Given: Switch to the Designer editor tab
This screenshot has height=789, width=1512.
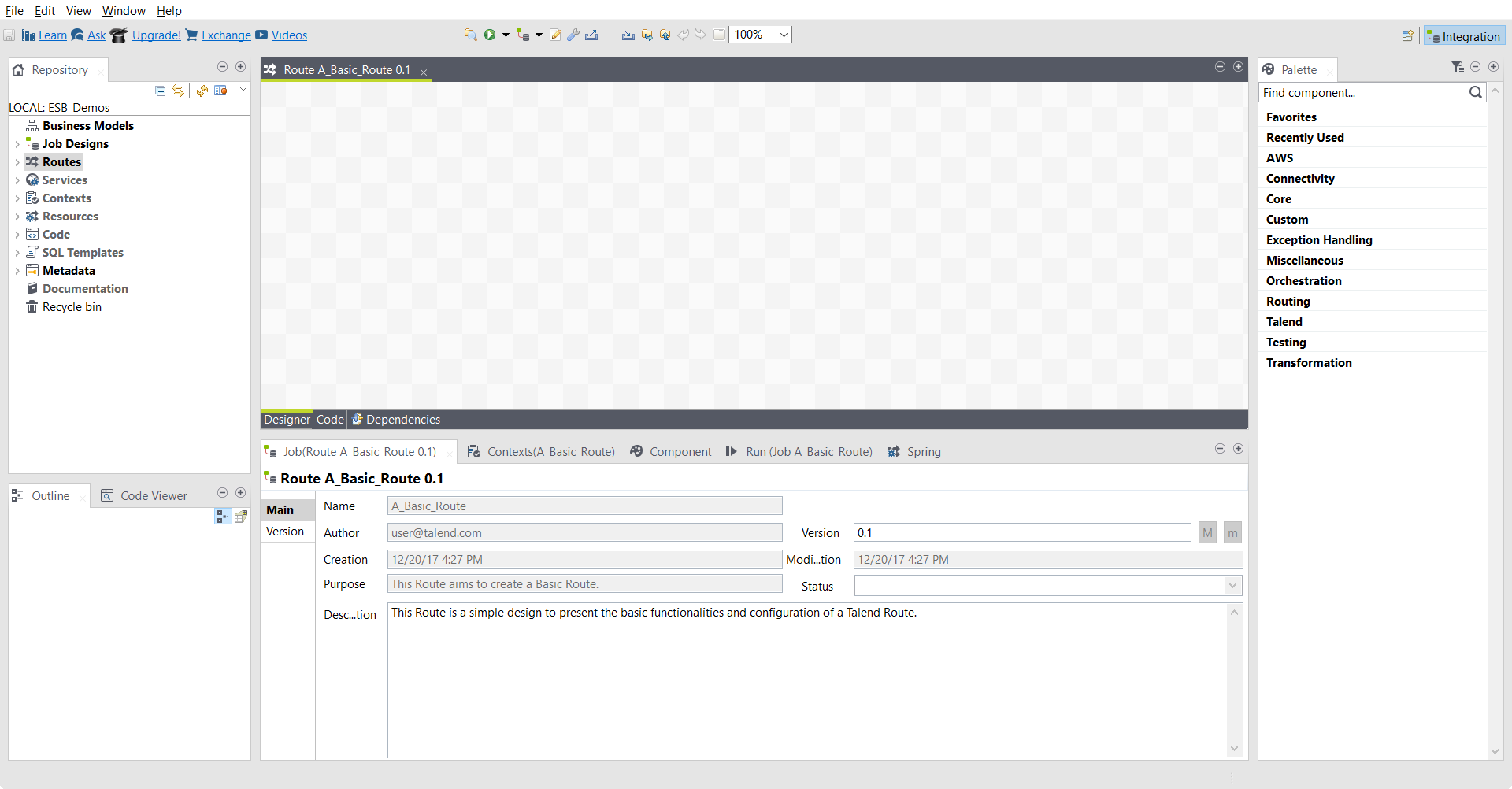Looking at the screenshot, I should pyautogui.click(x=287, y=420).
